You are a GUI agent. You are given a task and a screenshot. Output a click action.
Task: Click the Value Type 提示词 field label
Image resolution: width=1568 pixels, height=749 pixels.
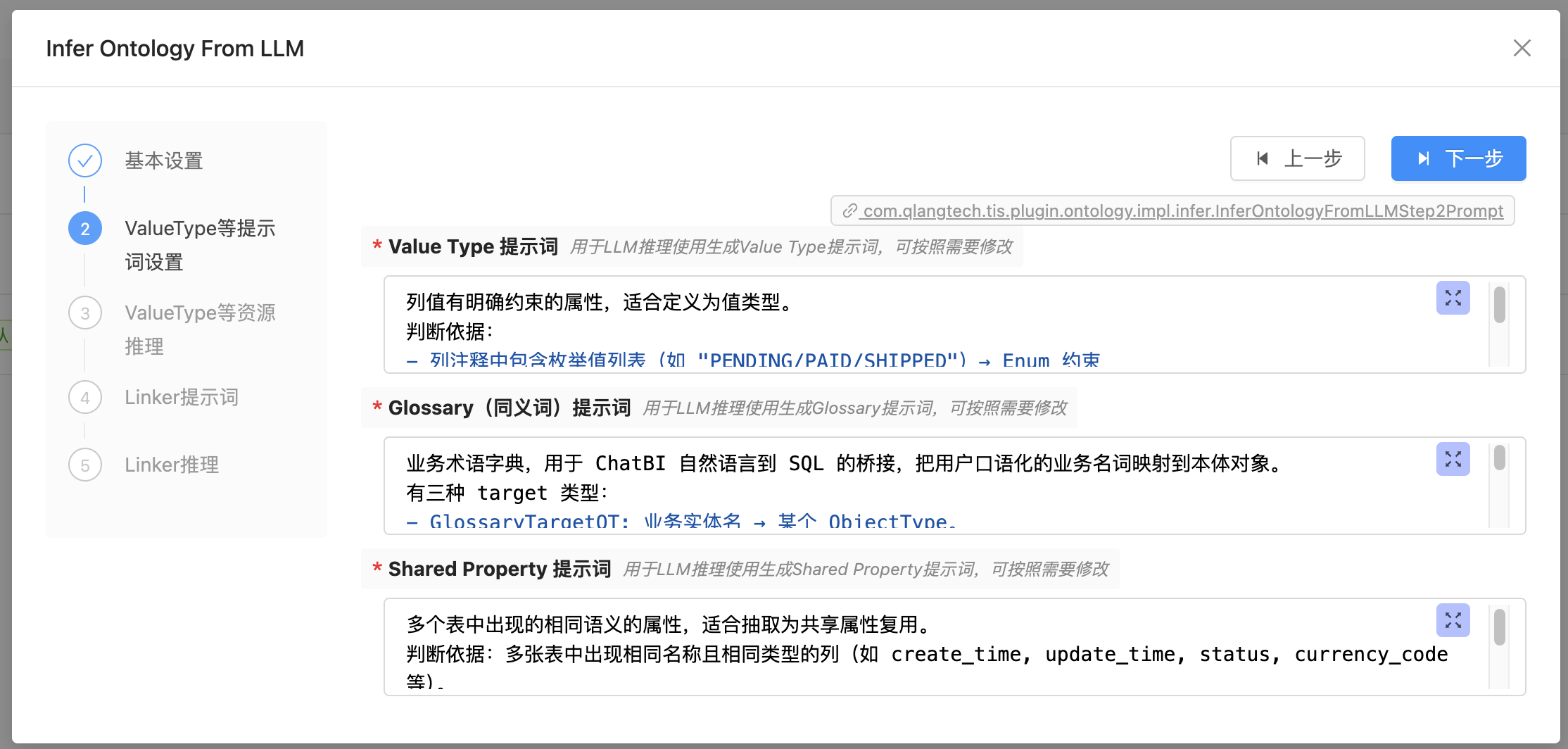pyautogui.click(x=473, y=246)
